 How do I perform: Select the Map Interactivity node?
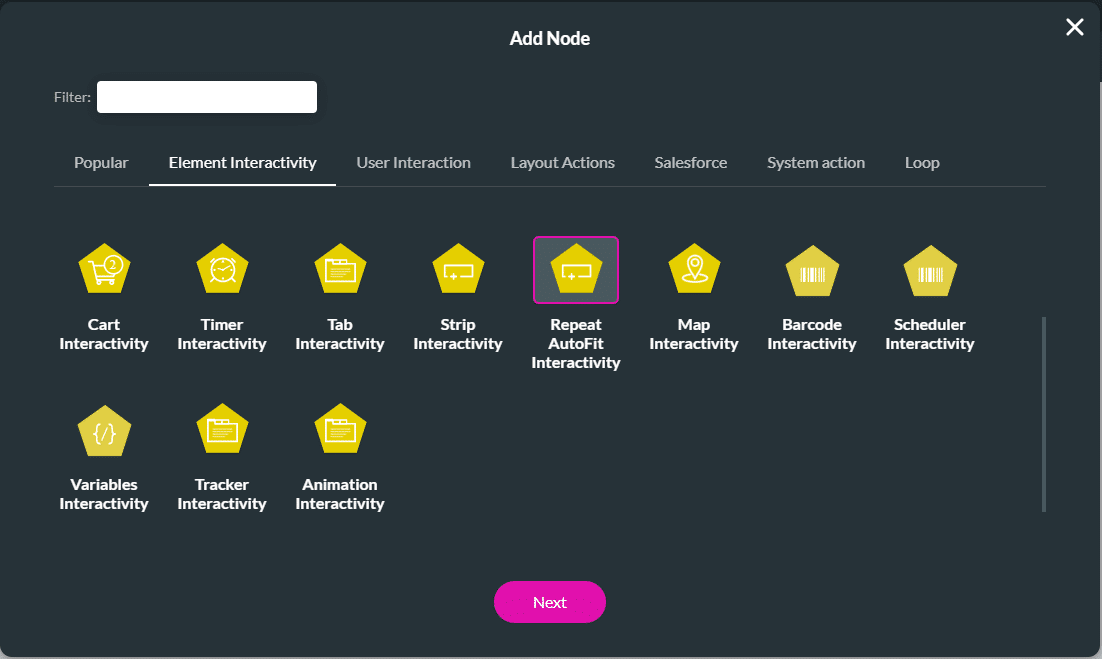click(694, 268)
